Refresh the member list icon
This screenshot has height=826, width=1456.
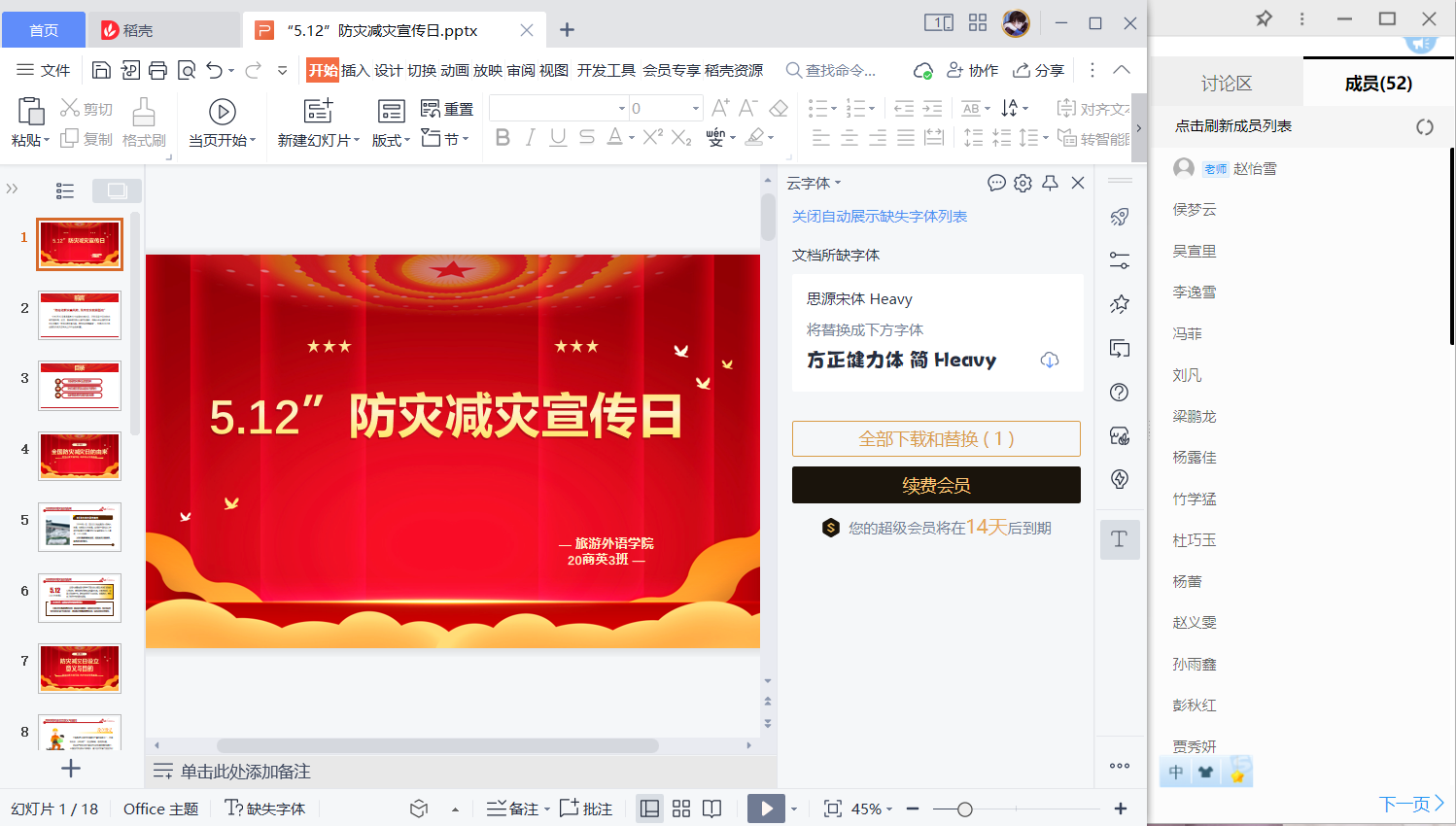(x=1424, y=126)
